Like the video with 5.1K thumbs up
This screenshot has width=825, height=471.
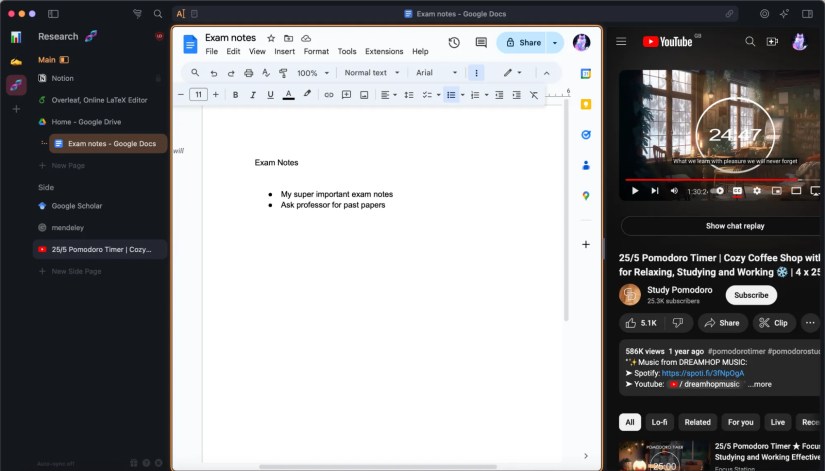642,323
